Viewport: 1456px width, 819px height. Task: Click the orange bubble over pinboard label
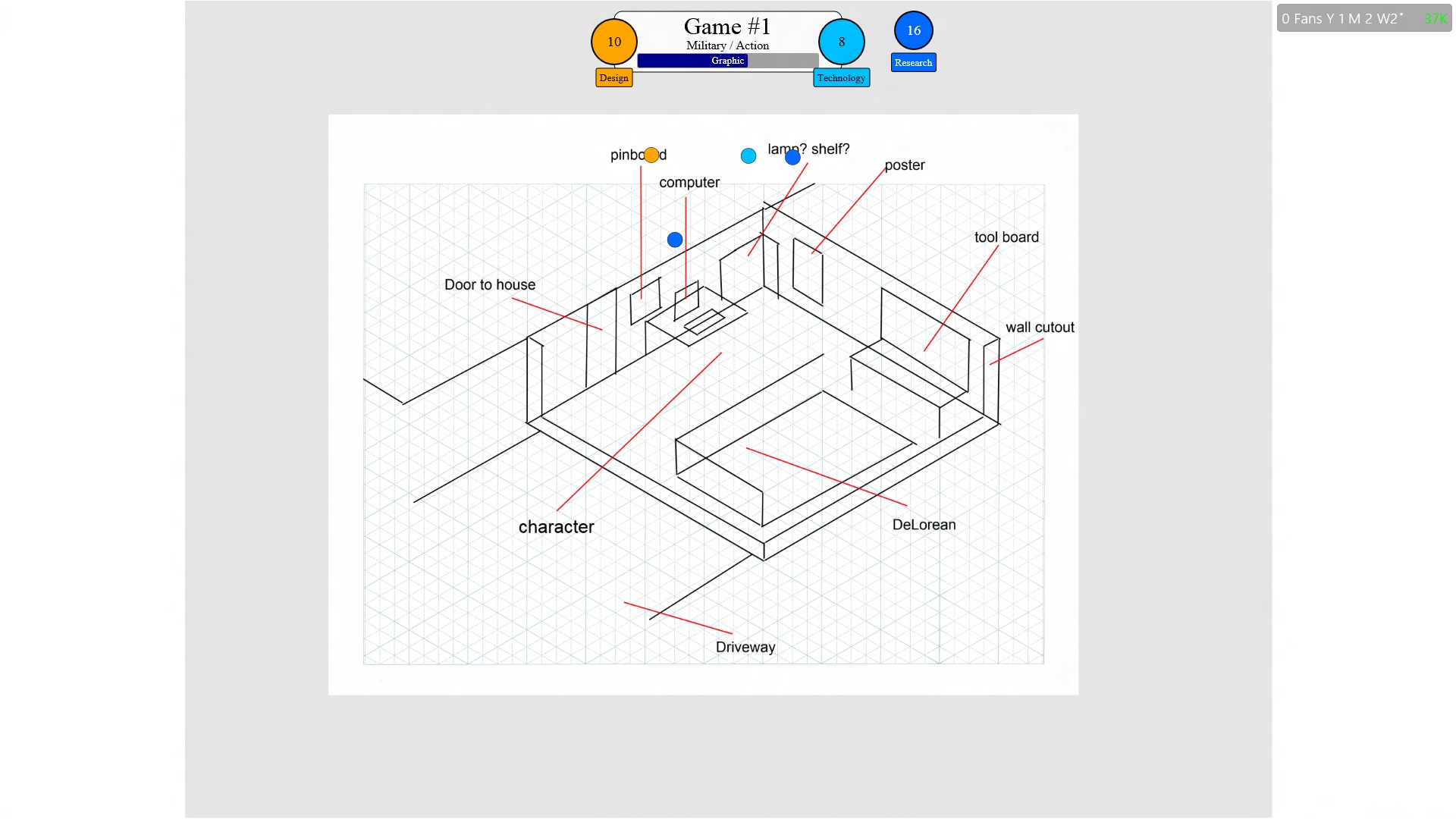pyautogui.click(x=651, y=155)
